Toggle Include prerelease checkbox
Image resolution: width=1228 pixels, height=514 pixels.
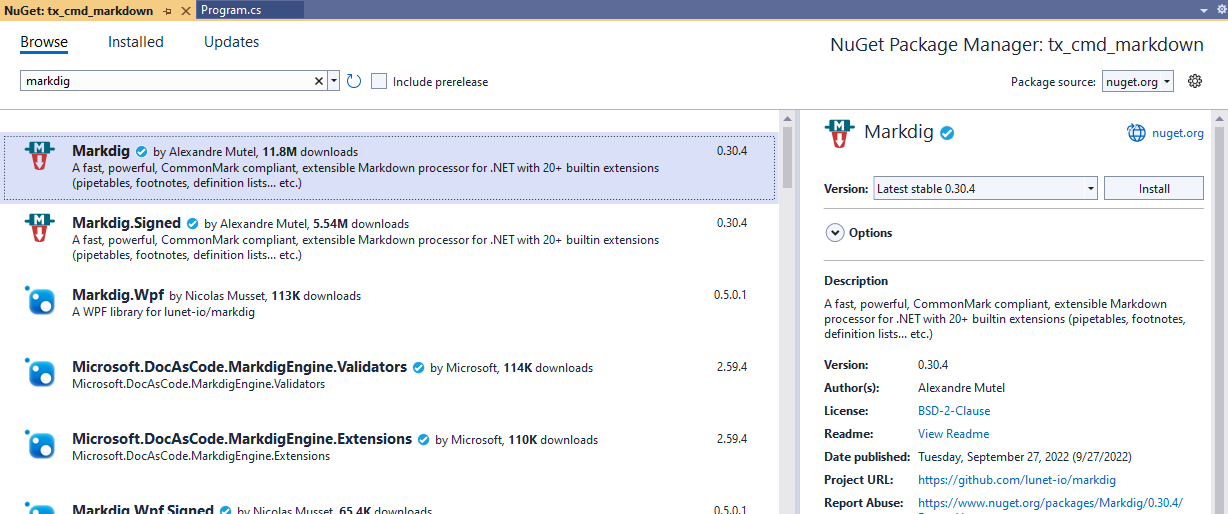[x=379, y=81]
